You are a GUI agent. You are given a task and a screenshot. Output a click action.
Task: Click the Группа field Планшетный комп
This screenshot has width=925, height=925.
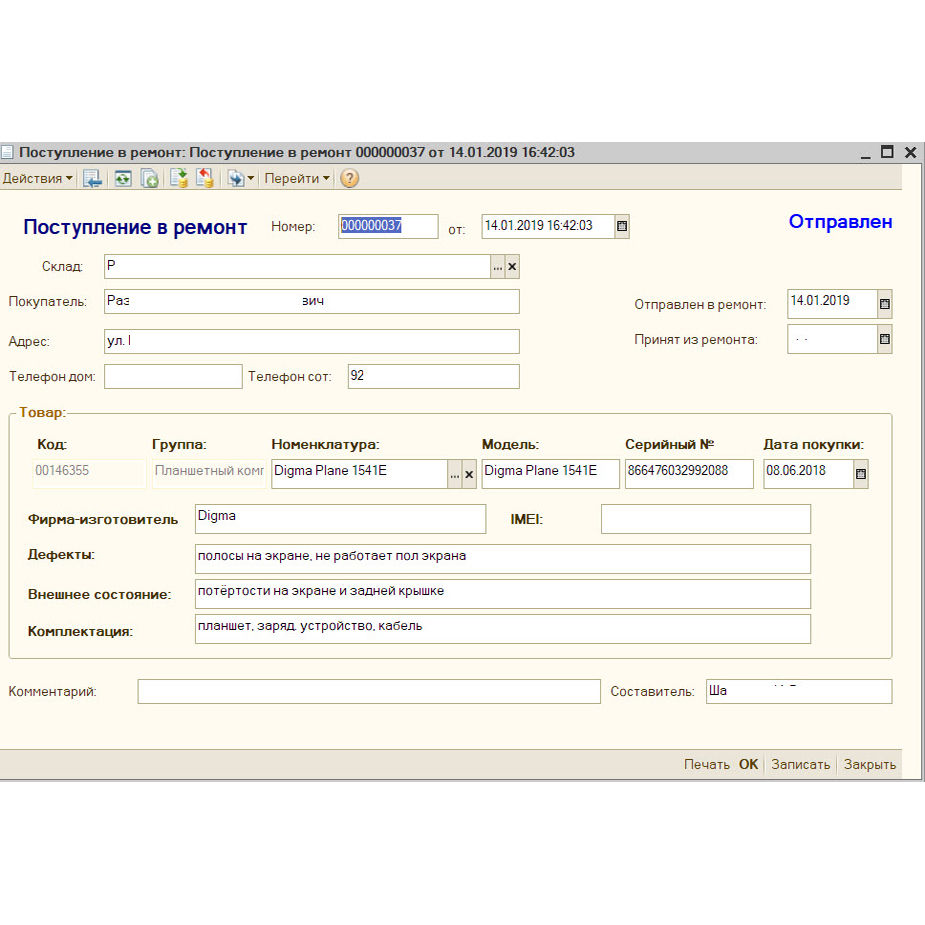[x=209, y=474]
